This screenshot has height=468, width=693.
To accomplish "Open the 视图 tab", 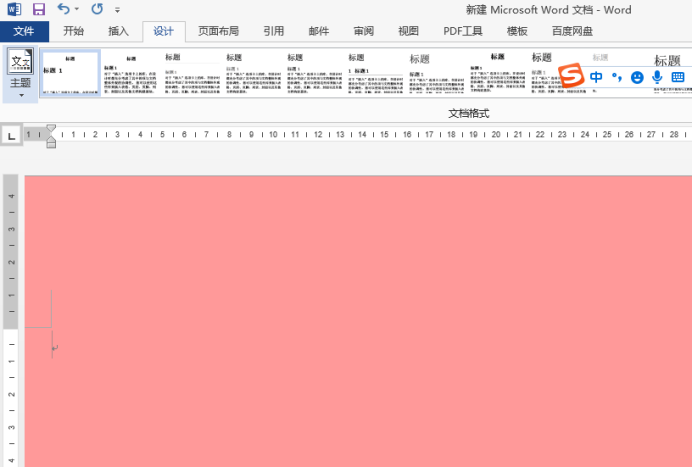I will [408, 31].
